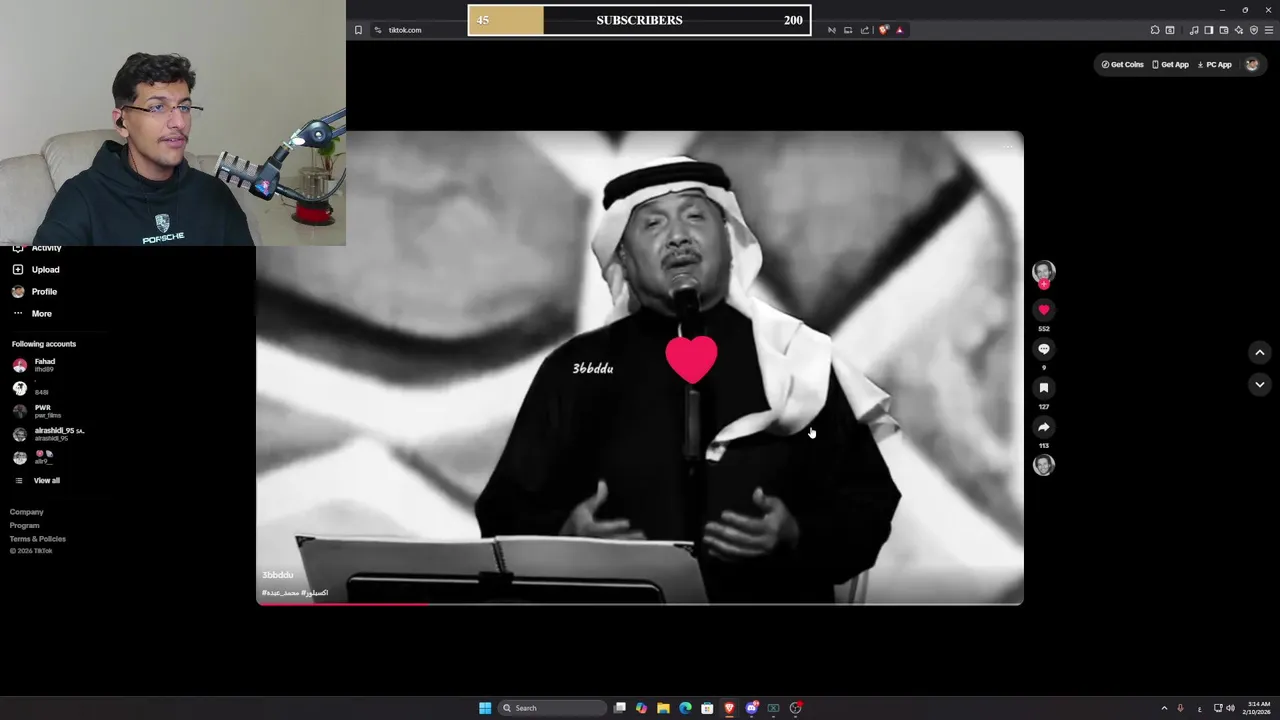Toggle the browser sidebar panel
1280x720 pixels.
(1208, 30)
